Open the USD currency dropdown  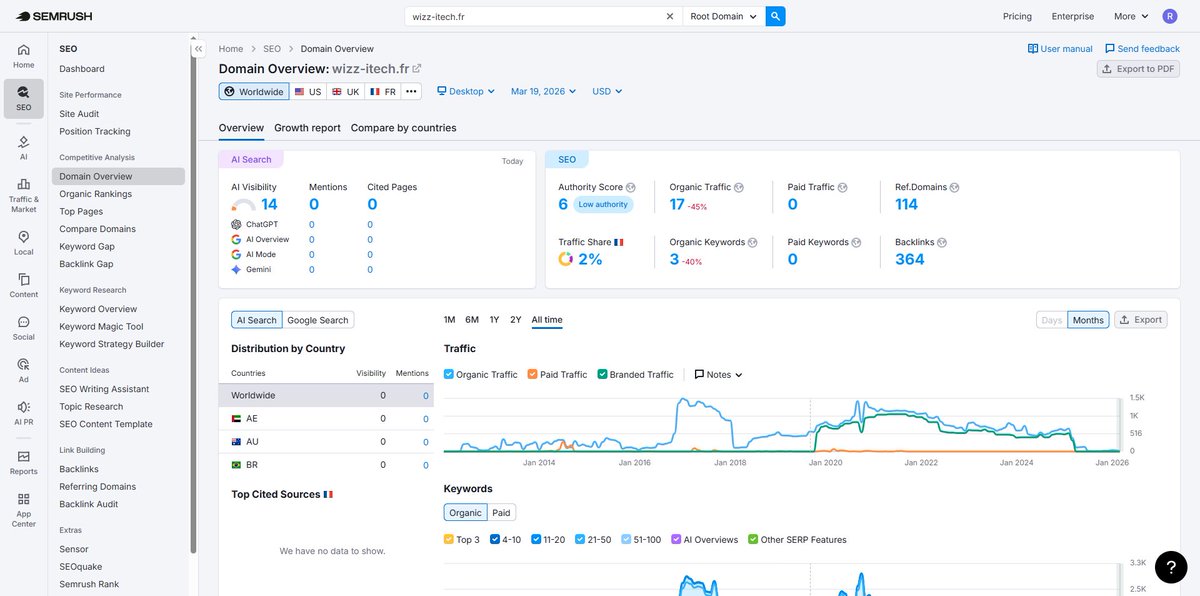(607, 91)
